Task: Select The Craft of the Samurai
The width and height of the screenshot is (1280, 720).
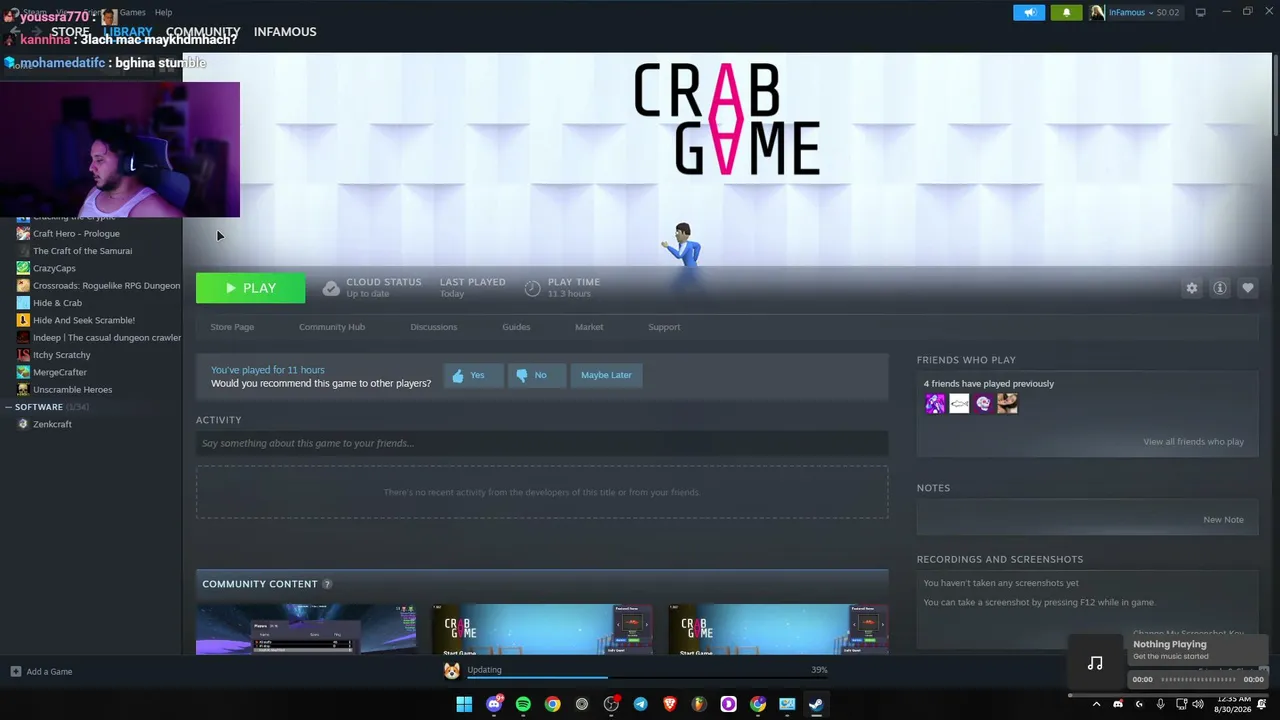Action: tap(82, 251)
